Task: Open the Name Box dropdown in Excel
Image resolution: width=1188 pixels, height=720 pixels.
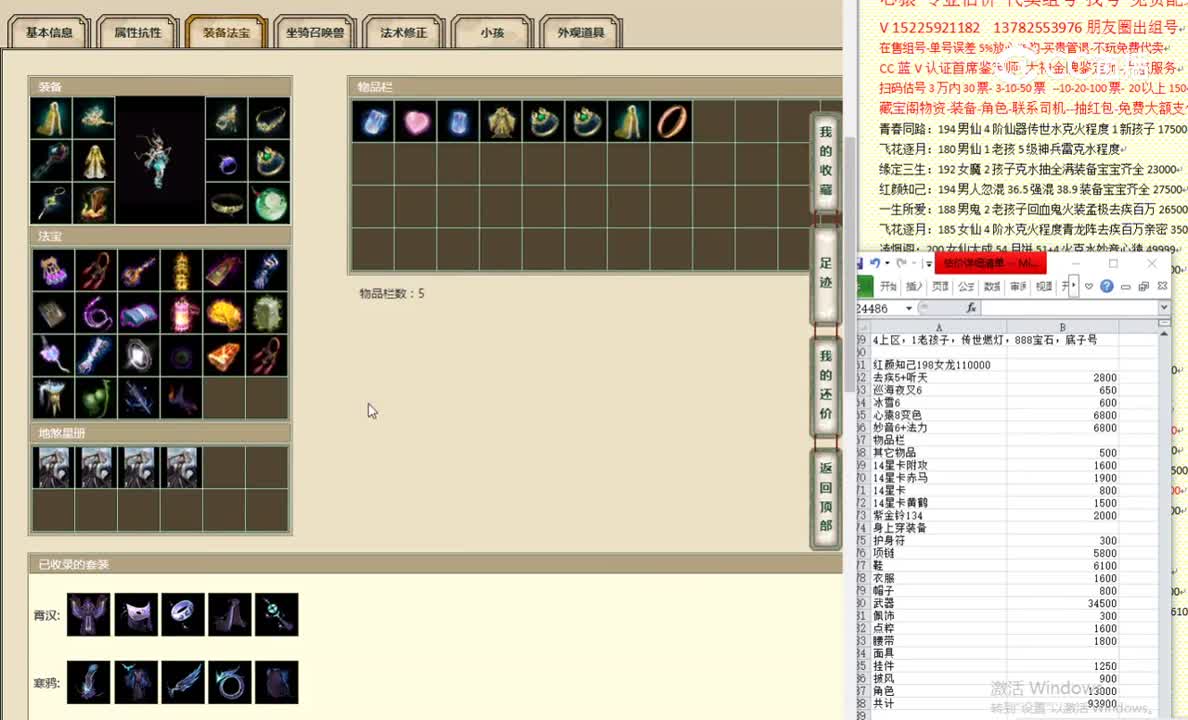Action: pyautogui.click(x=908, y=307)
